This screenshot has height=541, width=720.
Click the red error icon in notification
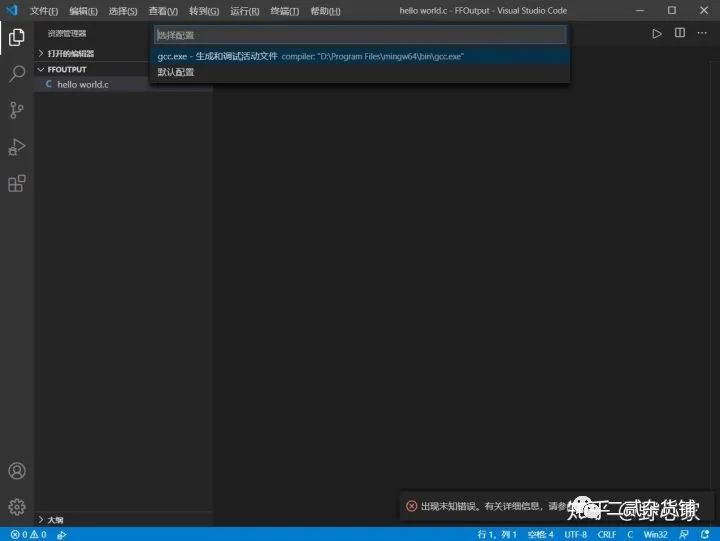tap(411, 506)
